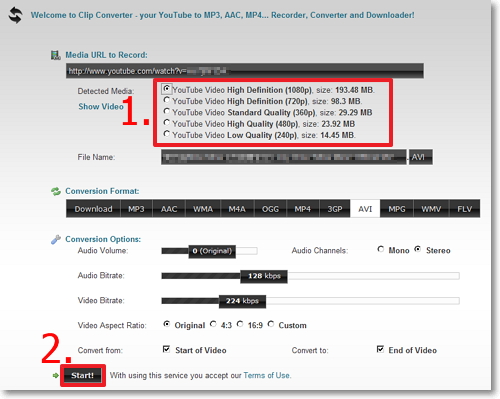Toggle Start of Video checkbox
Viewport: 500px width, 399px height.
coord(166,349)
